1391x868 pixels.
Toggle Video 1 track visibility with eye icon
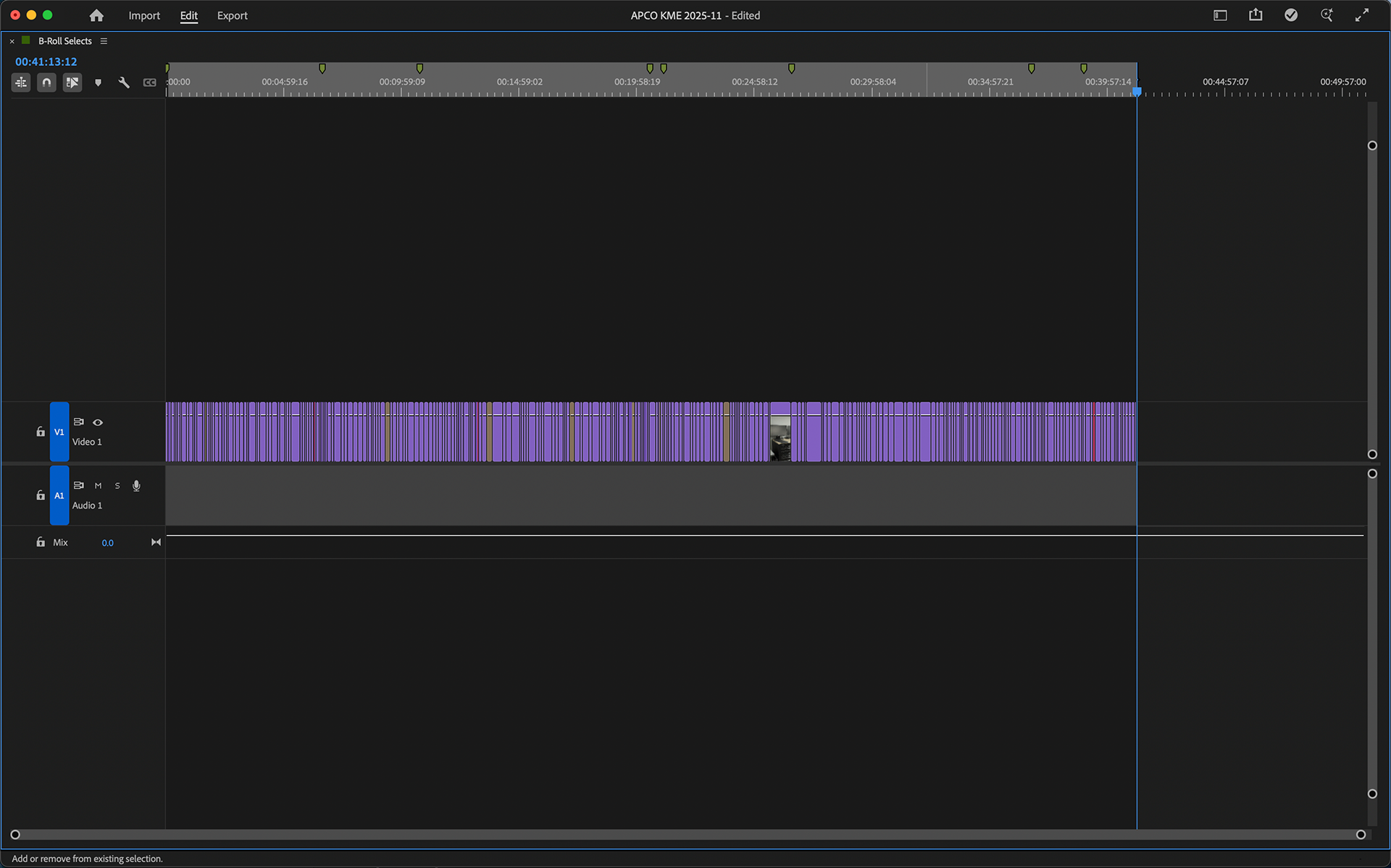point(98,422)
